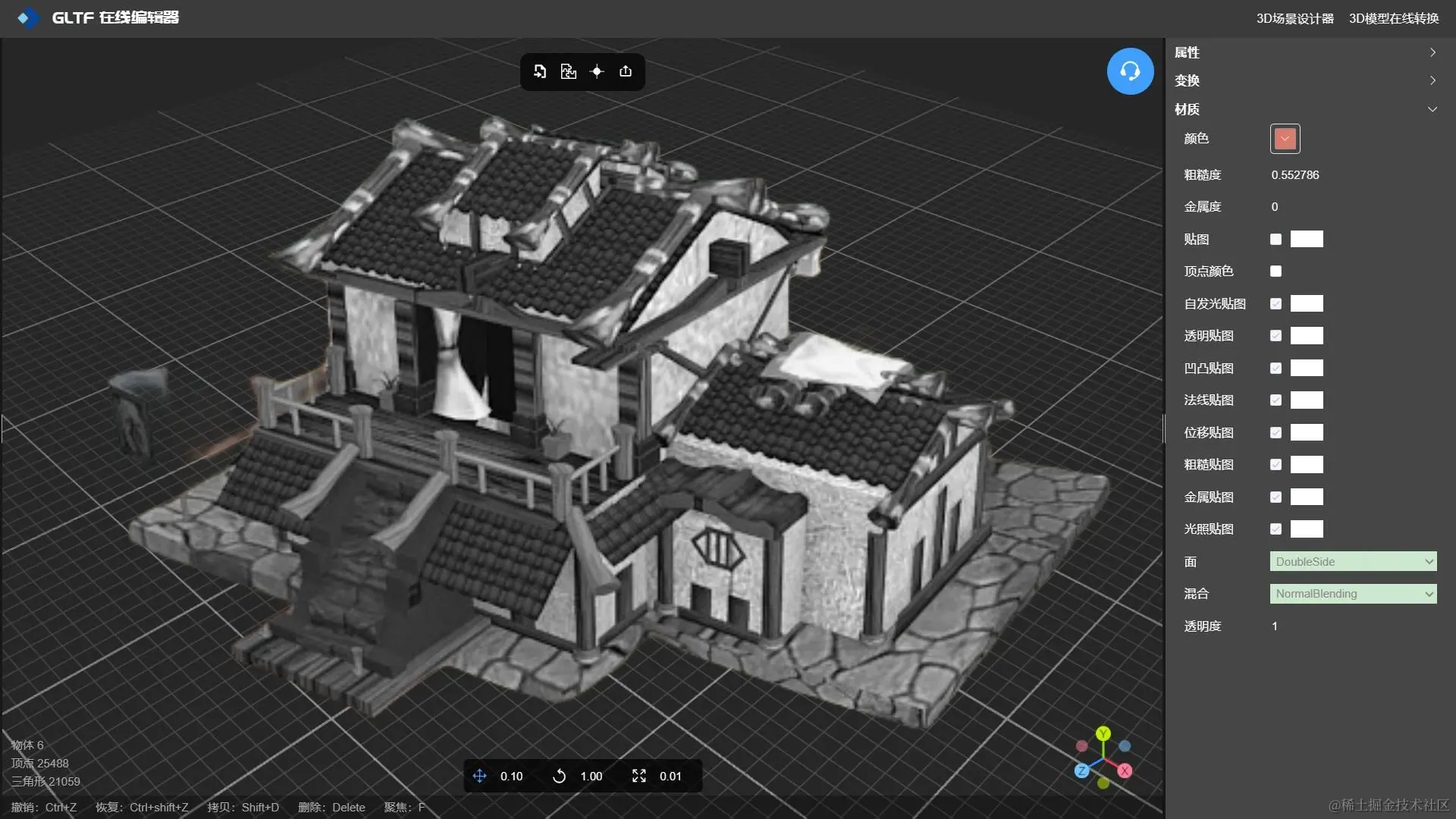Image resolution: width=1456 pixels, height=819 pixels.
Task: Click the crosshair light icon in the toolbar
Action: [x=597, y=71]
